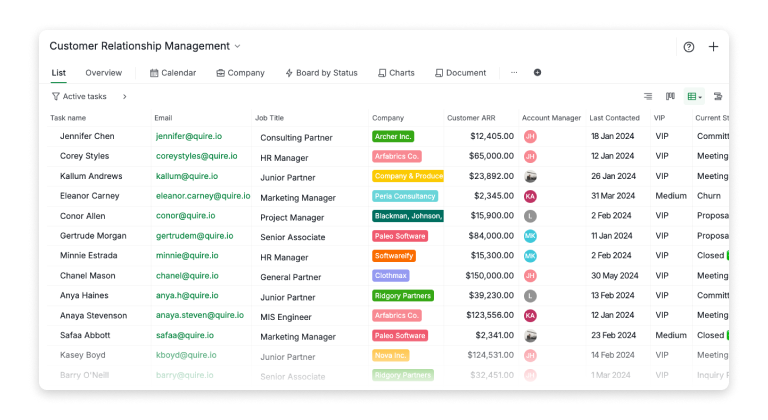Screen dimensions: 768x420
Task: Click the green Archer Inc. company tag
Action: point(393,136)
